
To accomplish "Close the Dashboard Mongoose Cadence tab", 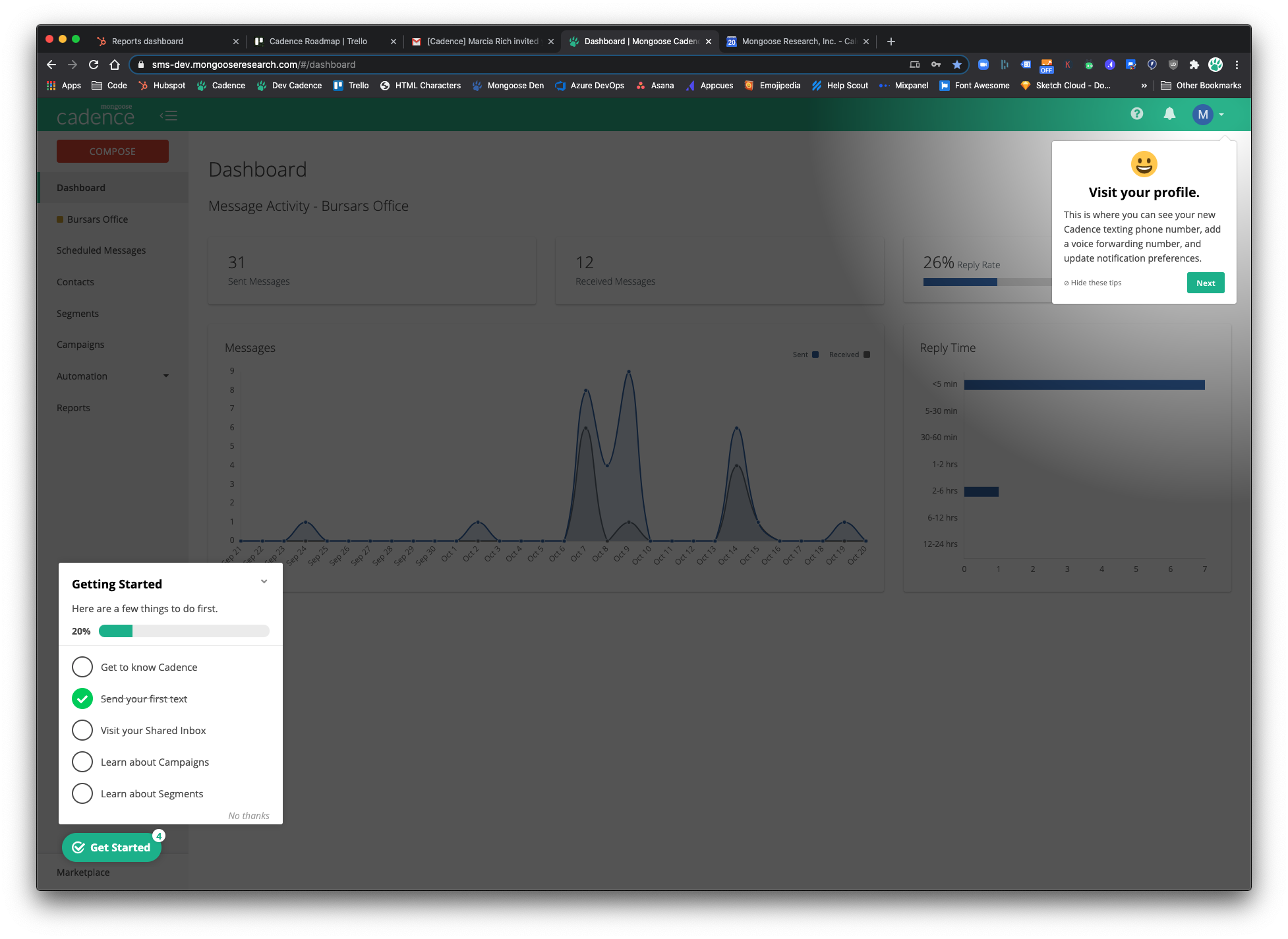I will (x=709, y=42).
